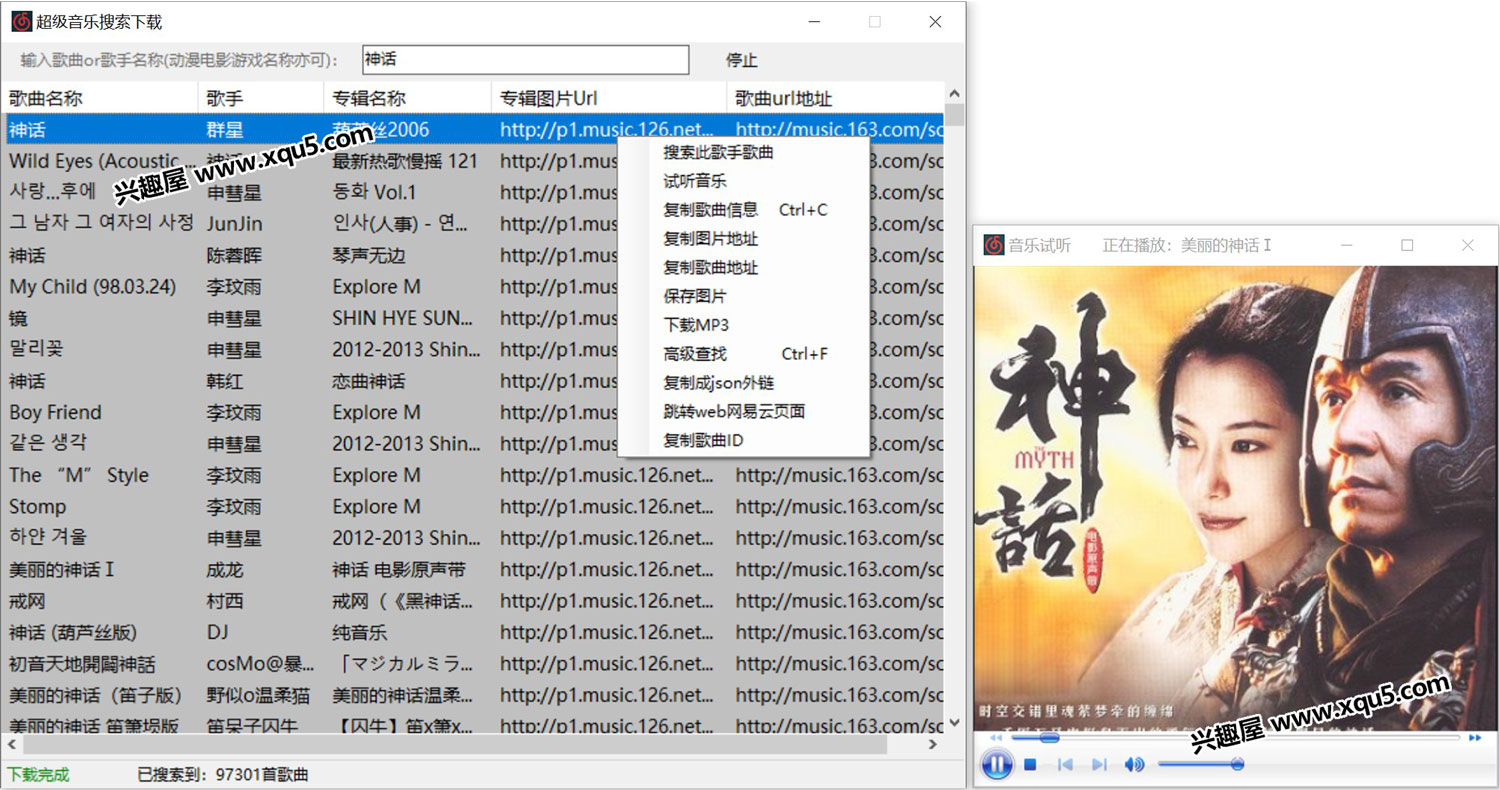The width and height of the screenshot is (1500, 790).
Task: Click the 超级音乐搜索下载 app title icon
Action: (21, 21)
